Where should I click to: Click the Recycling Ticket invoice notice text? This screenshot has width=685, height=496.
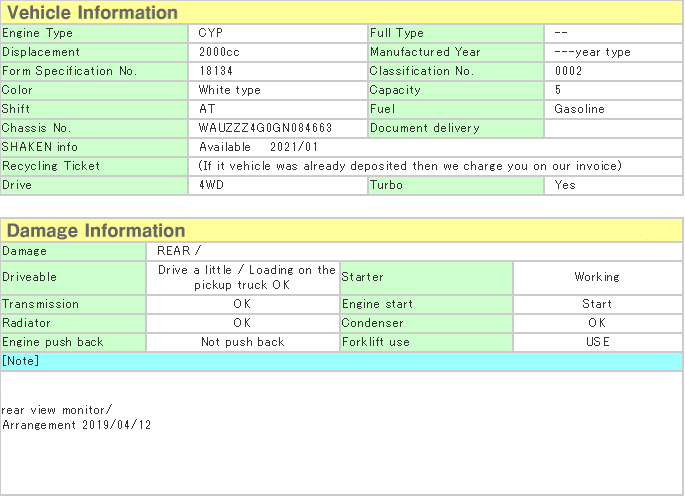coord(410,166)
